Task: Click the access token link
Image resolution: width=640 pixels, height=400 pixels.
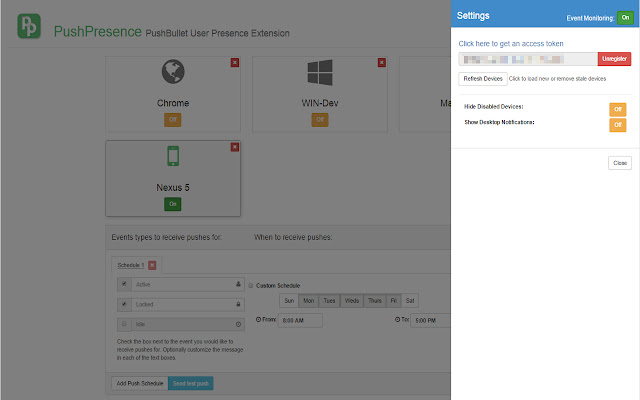Action: tap(511, 44)
